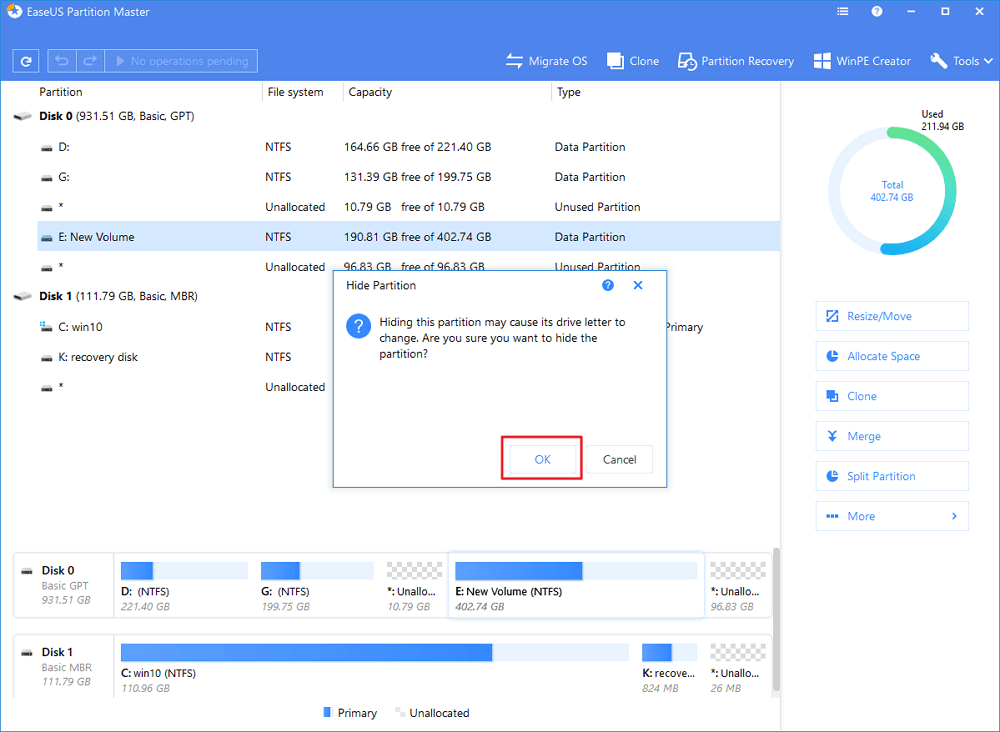This screenshot has height=732, width=1000.
Task: Select the Merge operation
Action: point(892,436)
